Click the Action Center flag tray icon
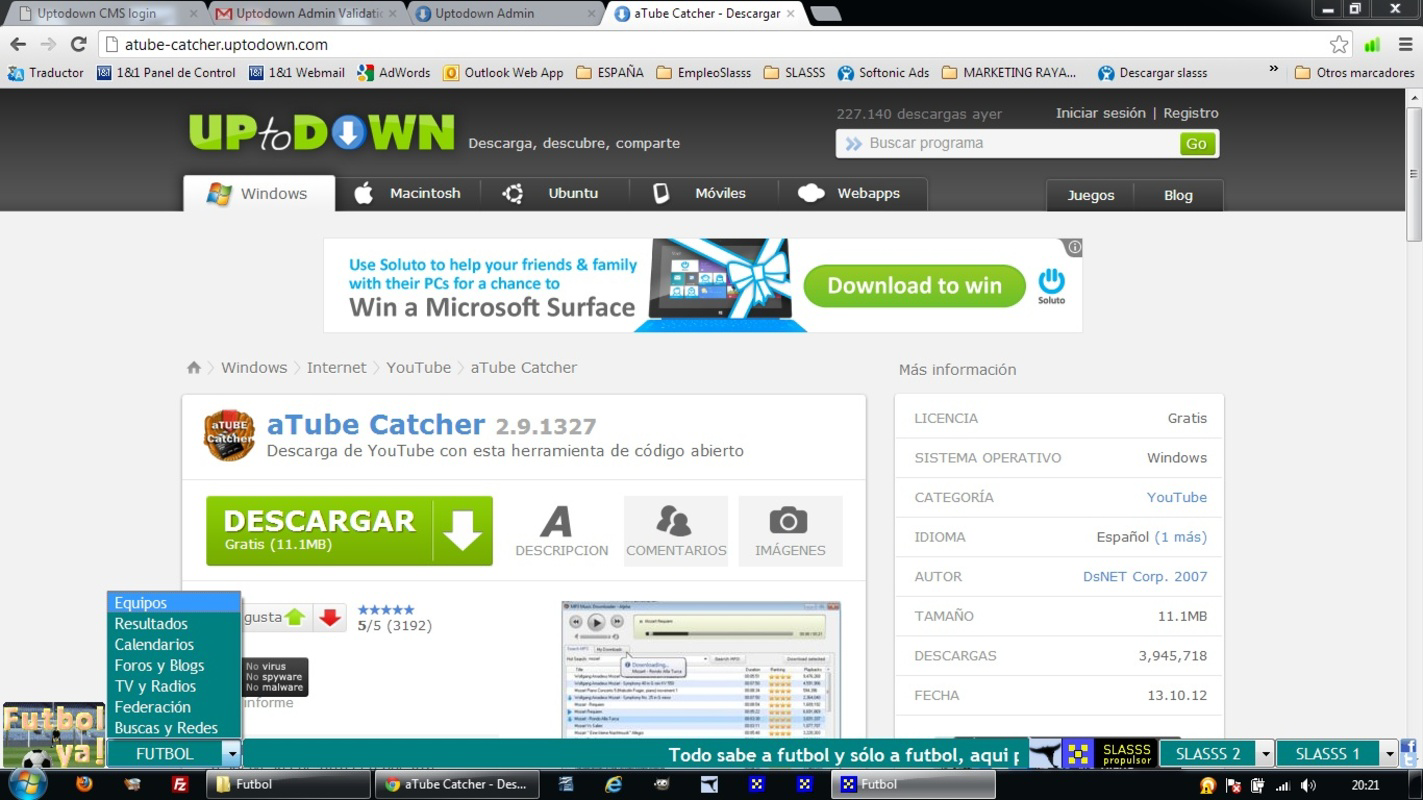Screen dimensions: 1423x800 click(x=1233, y=785)
